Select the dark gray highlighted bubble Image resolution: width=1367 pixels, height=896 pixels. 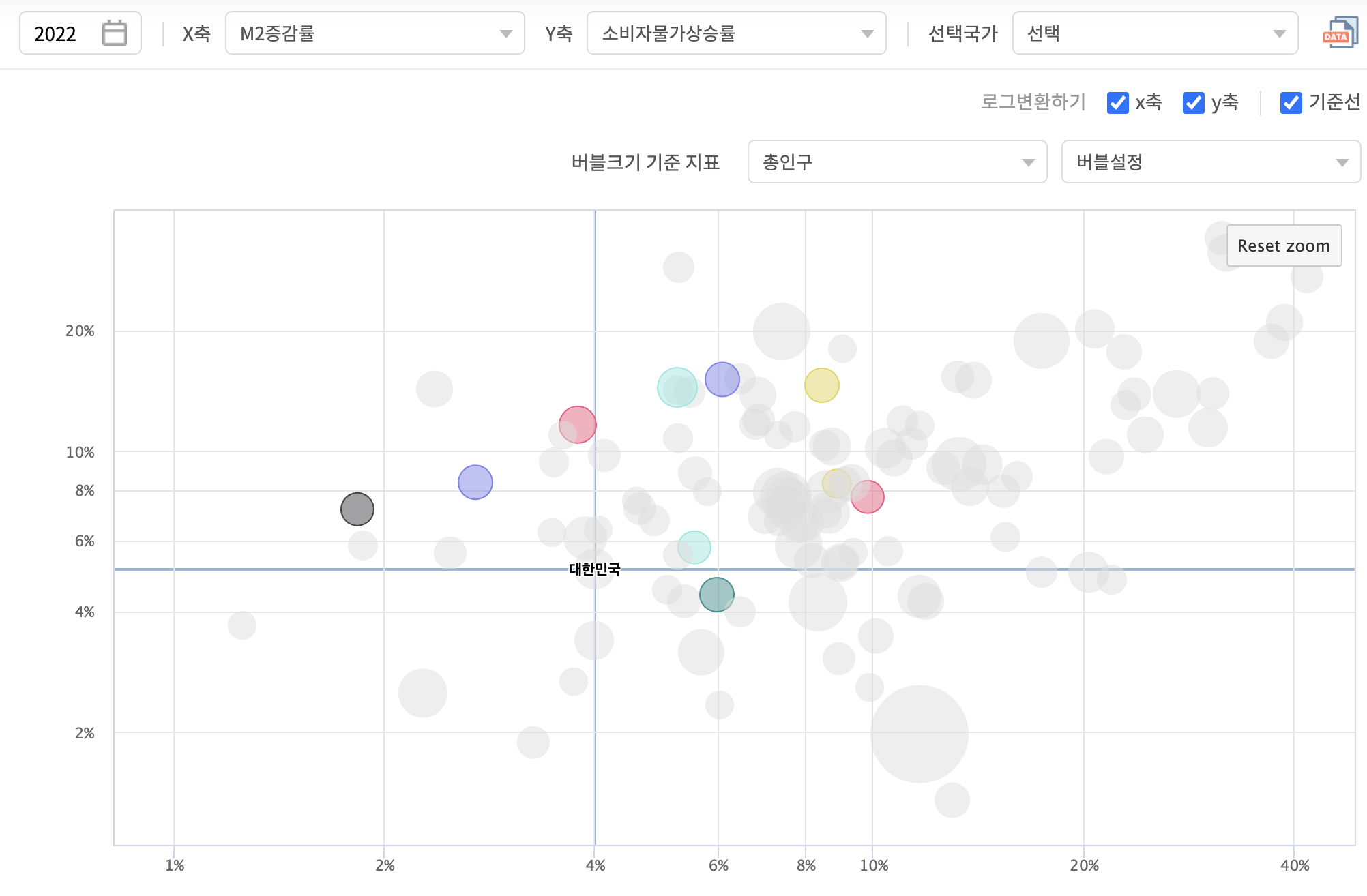[x=357, y=509]
